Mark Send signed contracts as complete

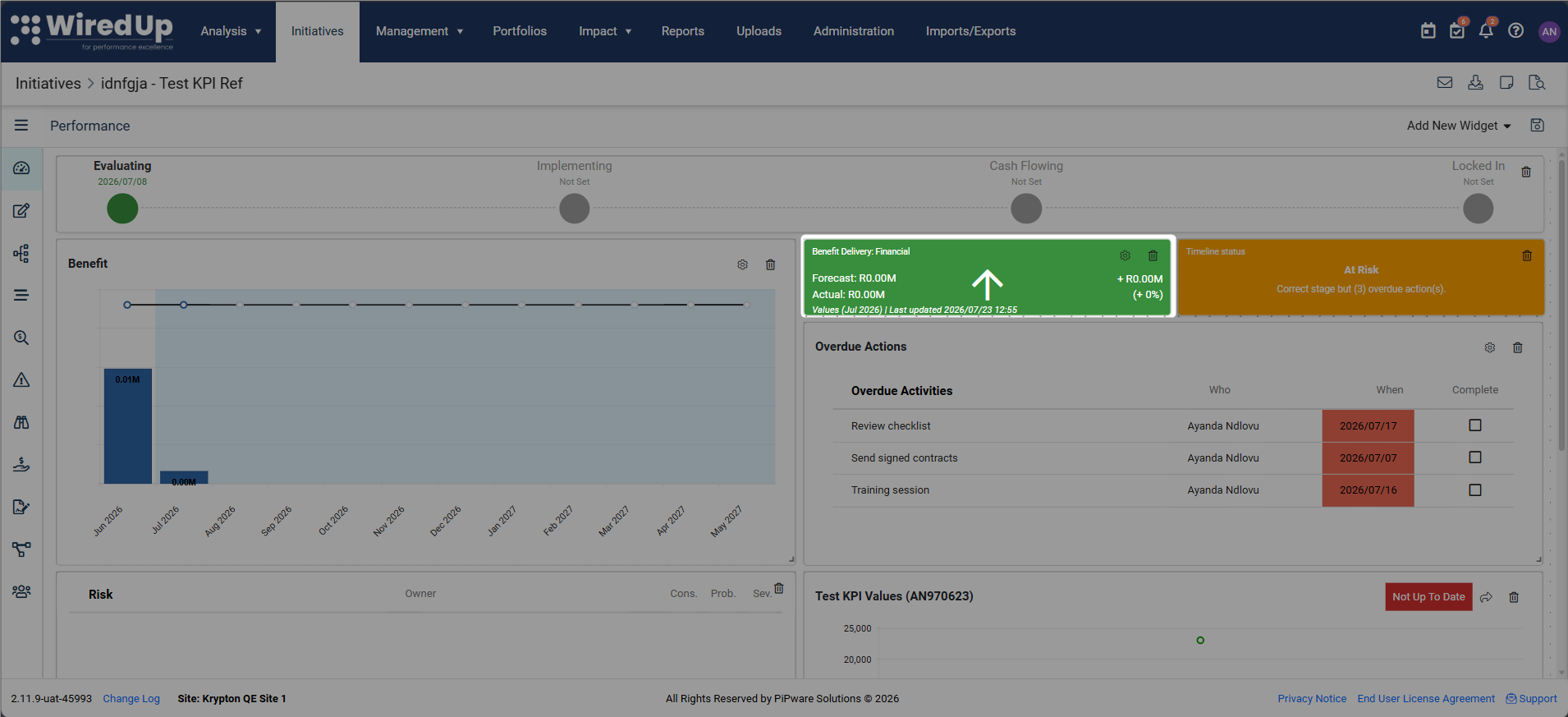1475,457
